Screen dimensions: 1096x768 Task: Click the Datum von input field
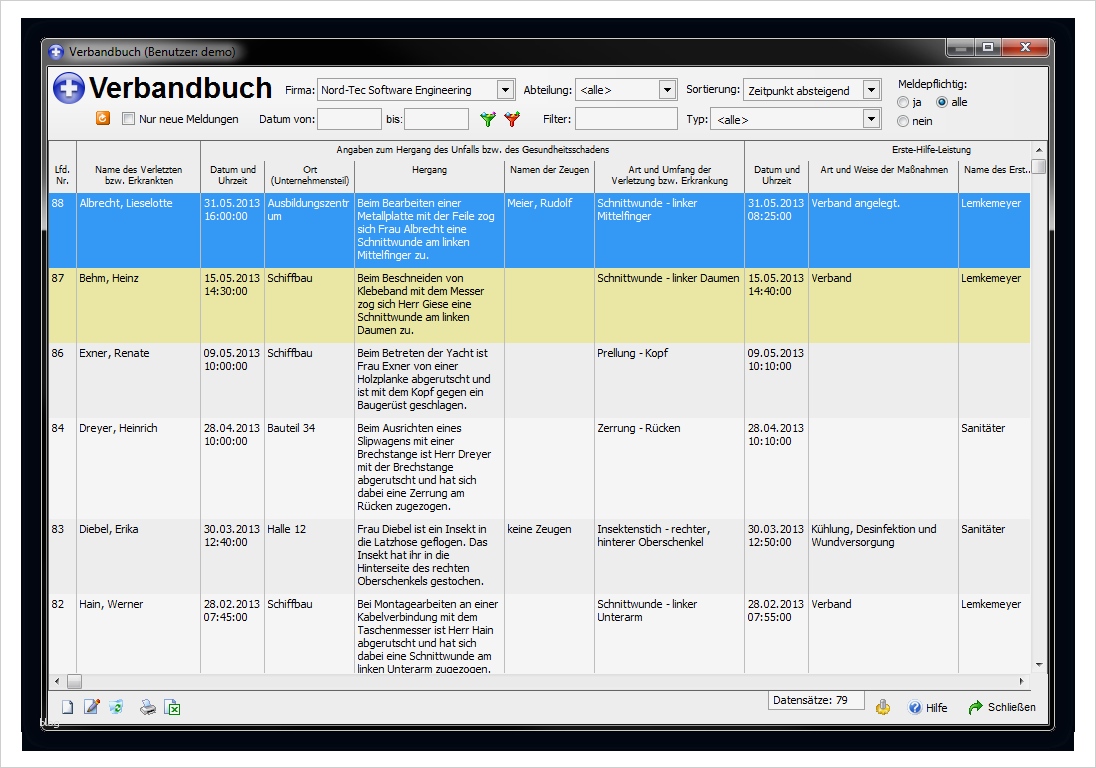pyautogui.click(x=349, y=119)
